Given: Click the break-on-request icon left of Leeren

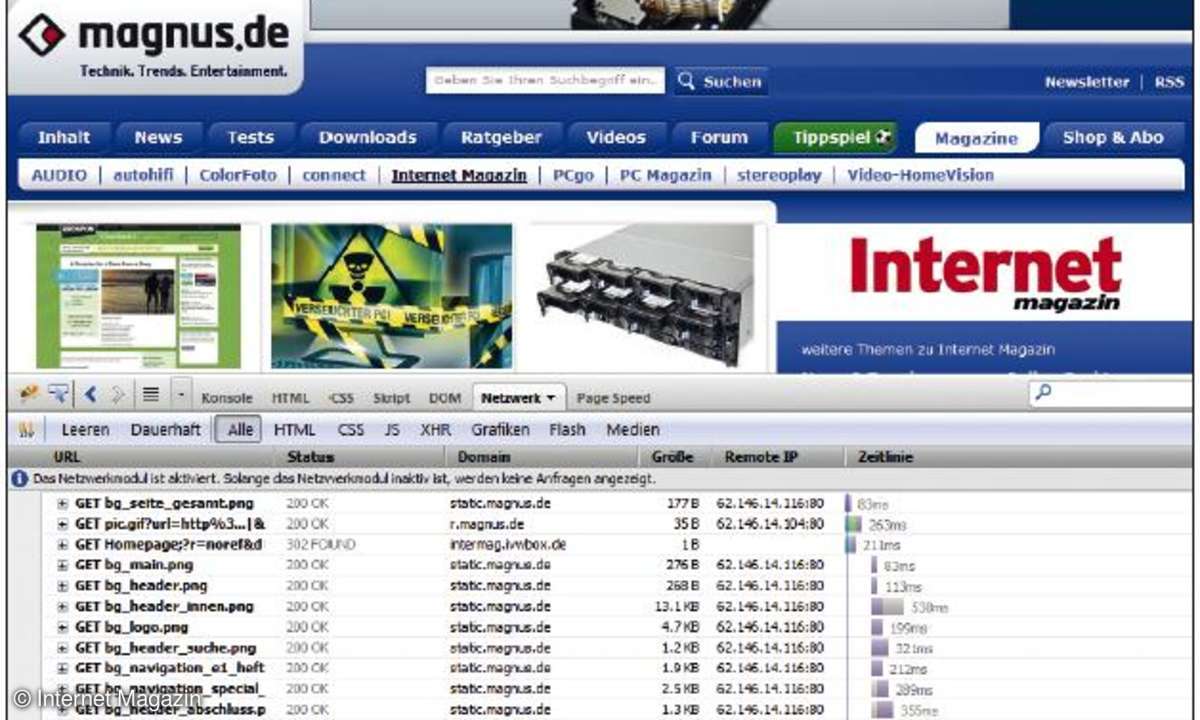Looking at the screenshot, I should pyautogui.click(x=27, y=430).
